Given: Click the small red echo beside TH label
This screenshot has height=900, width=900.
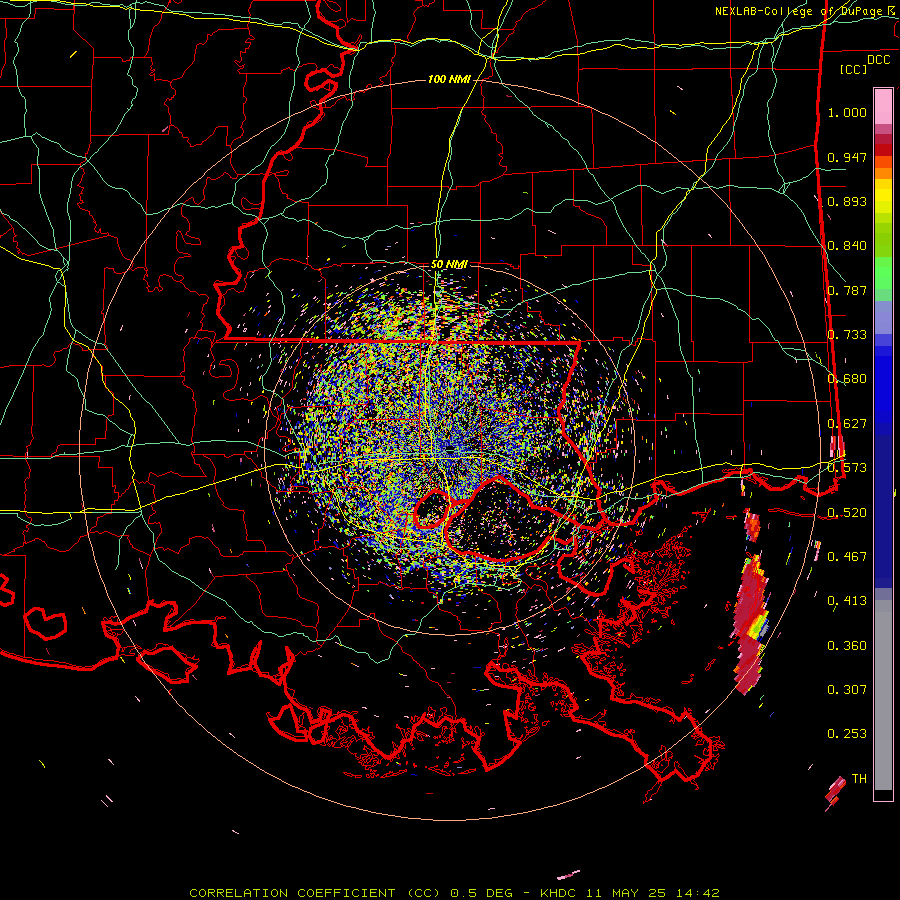Looking at the screenshot, I should [x=835, y=792].
